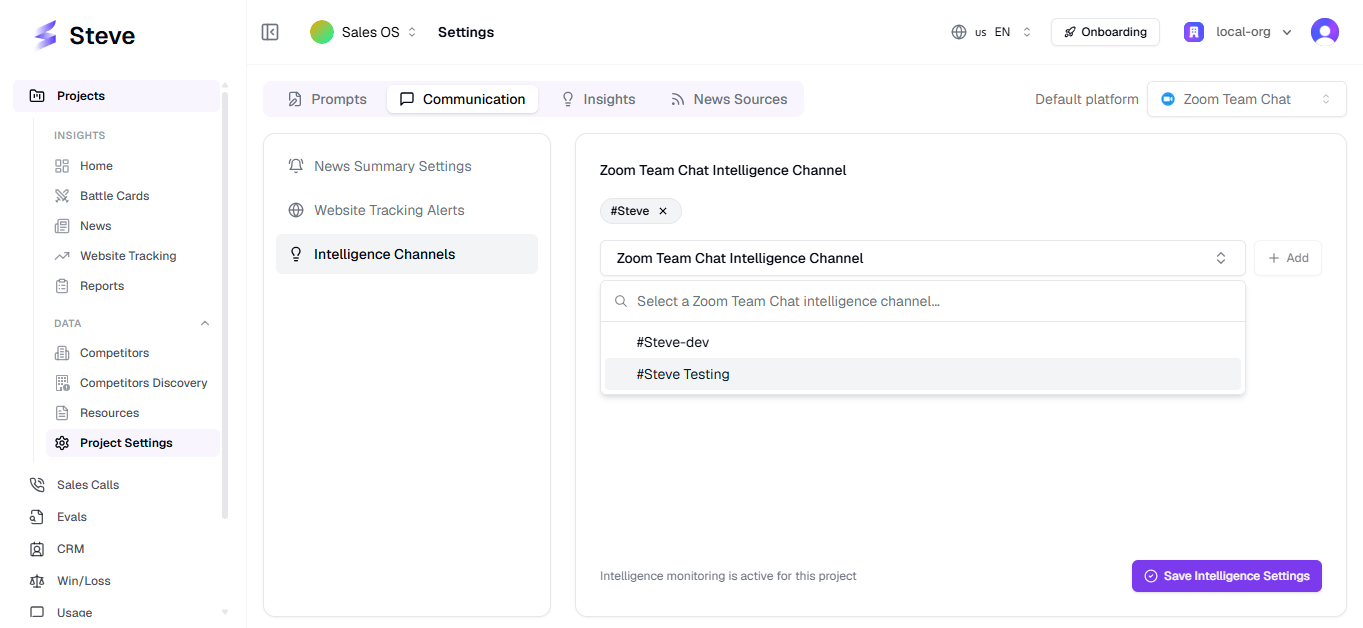Click the Website Tracking trend icon

click(62, 256)
